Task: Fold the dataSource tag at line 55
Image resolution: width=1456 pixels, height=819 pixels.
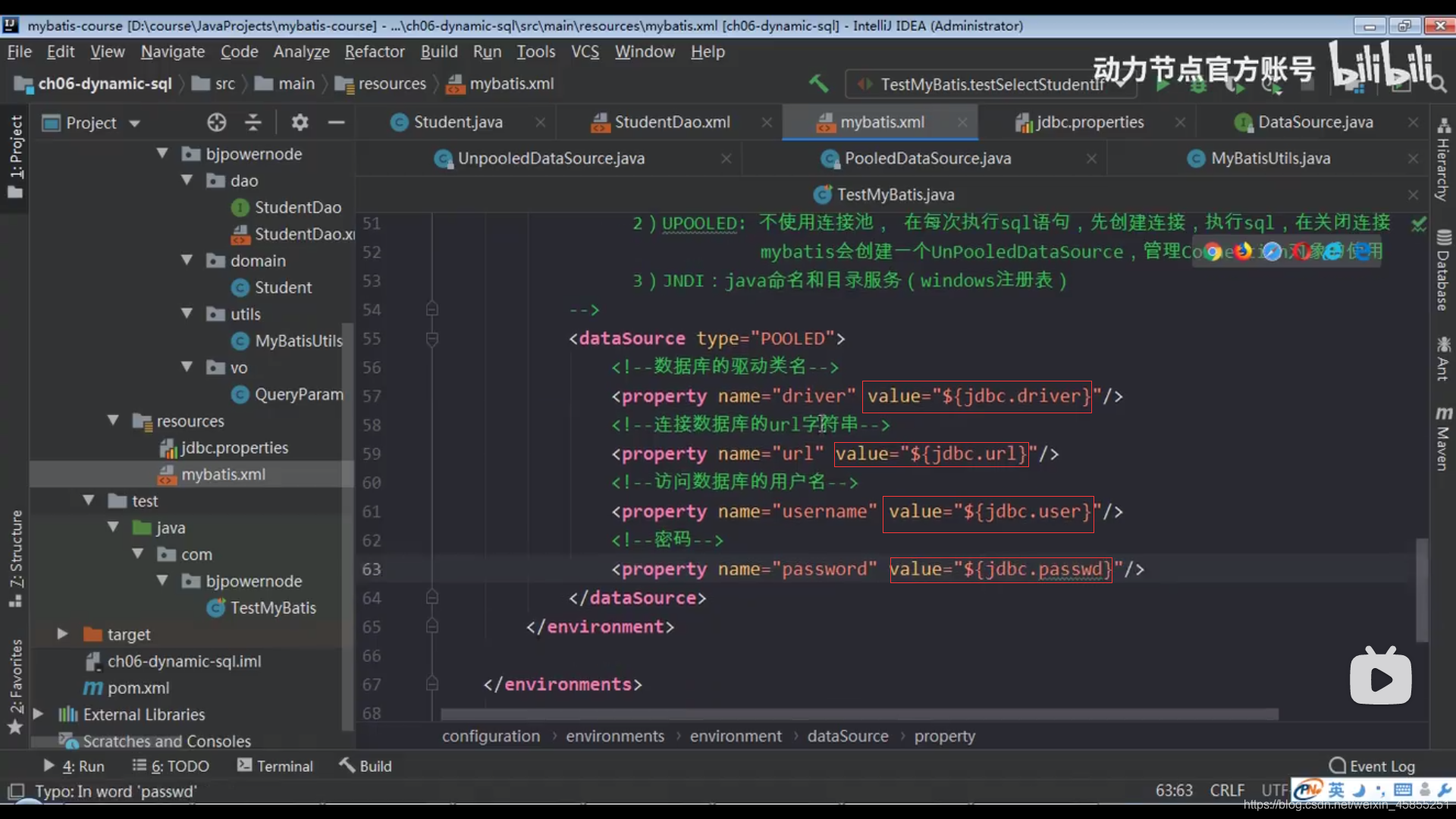Action: 432,338
